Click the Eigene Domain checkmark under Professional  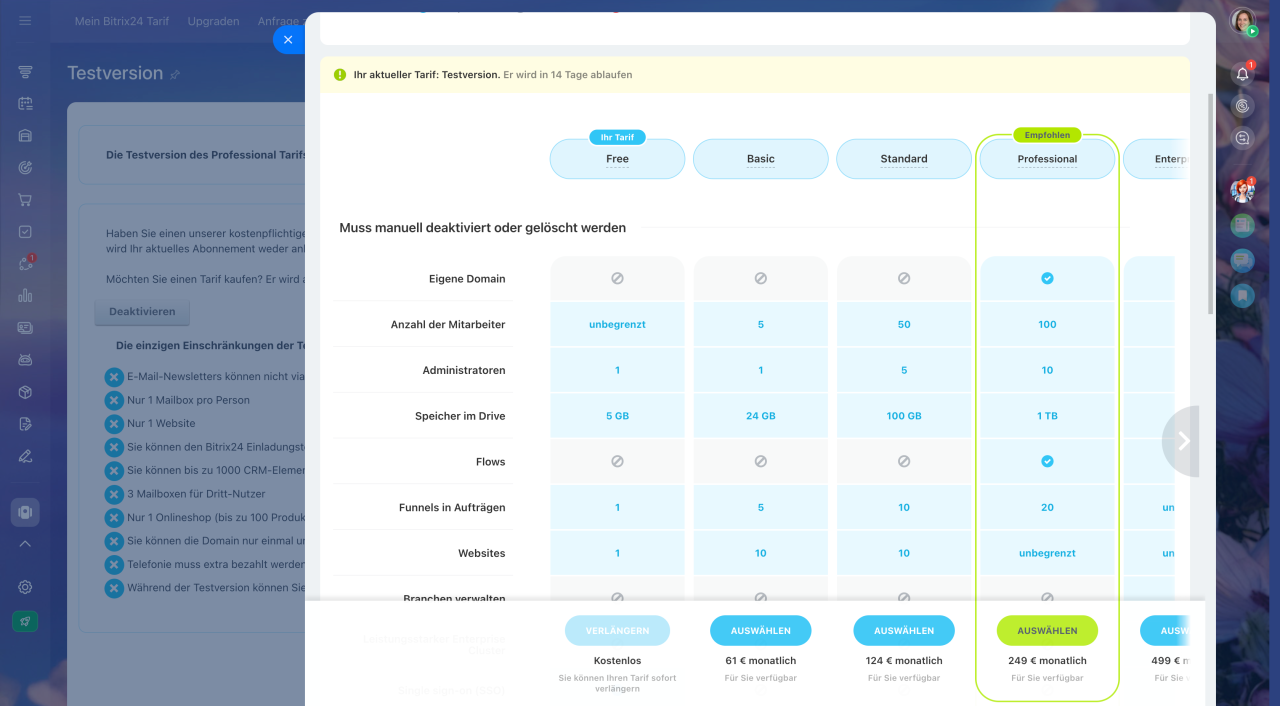click(x=1047, y=278)
